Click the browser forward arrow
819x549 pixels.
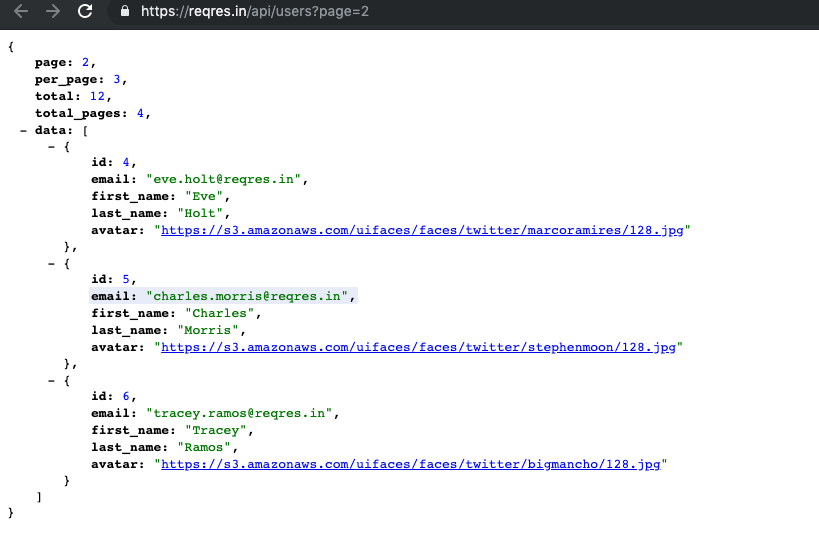coord(53,11)
